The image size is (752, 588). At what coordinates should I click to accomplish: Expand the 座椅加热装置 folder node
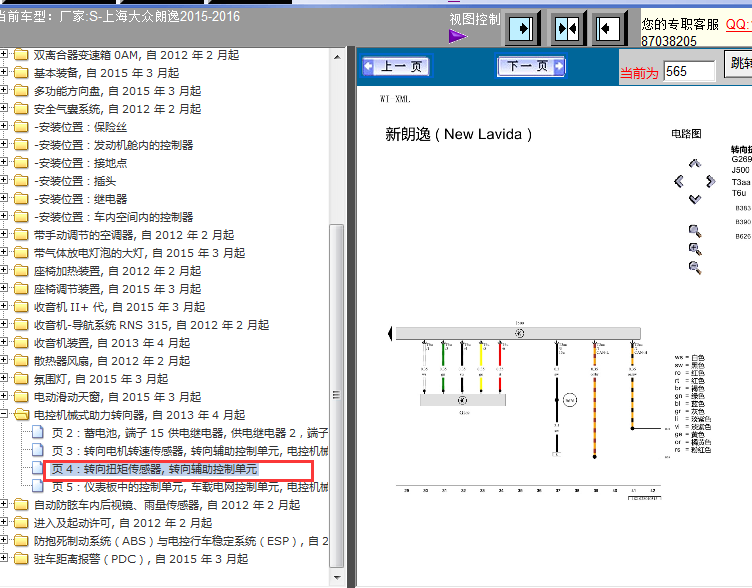4,270
